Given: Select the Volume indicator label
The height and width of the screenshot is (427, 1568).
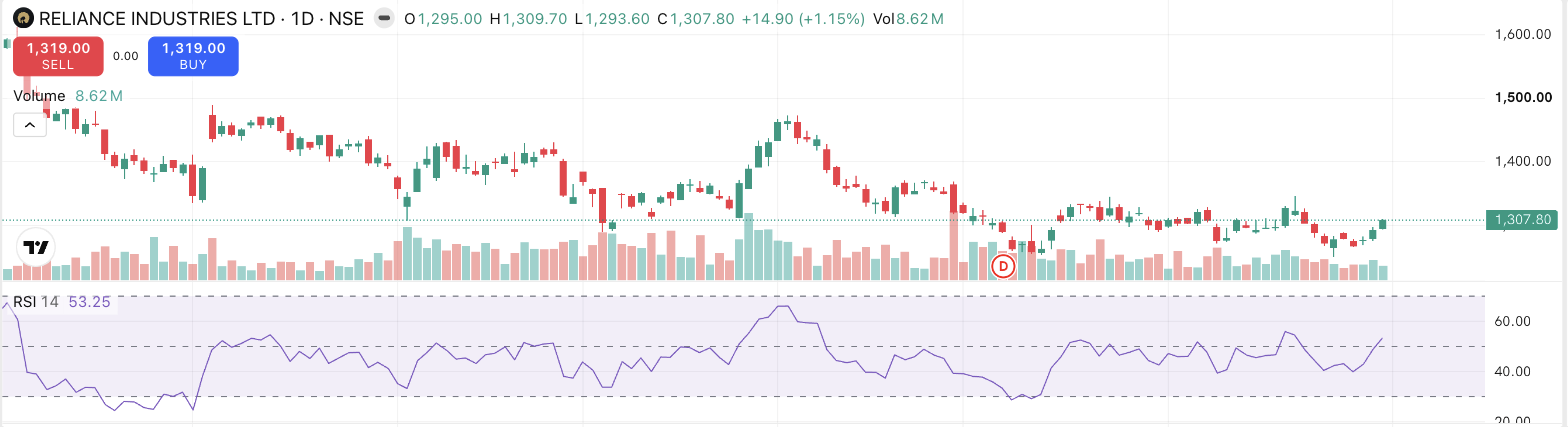Looking at the screenshot, I should 39,96.
